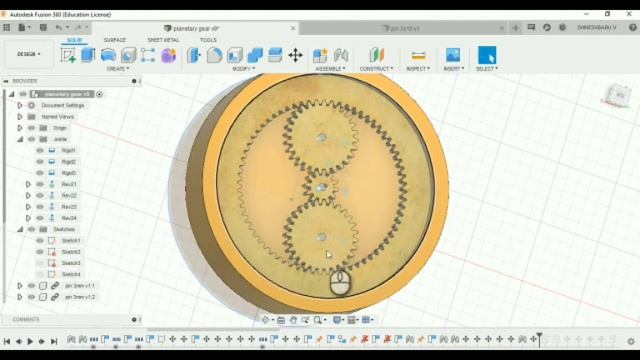Open the SELECT menu
This screenshot has width=640, height=360.
[487, 69]
